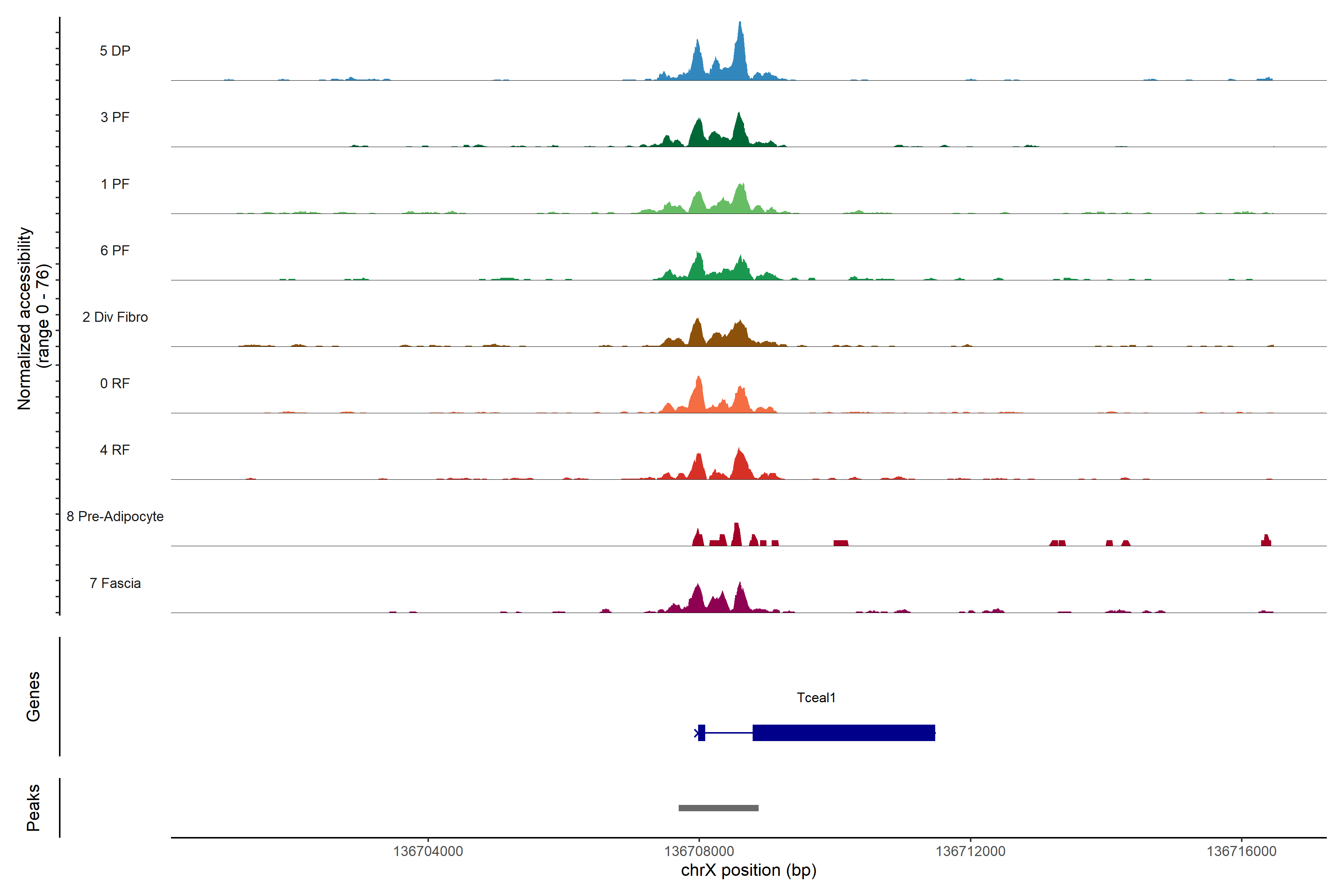Click the 6 PF track label
The image size is (1344, 896).
click(115, 250)
